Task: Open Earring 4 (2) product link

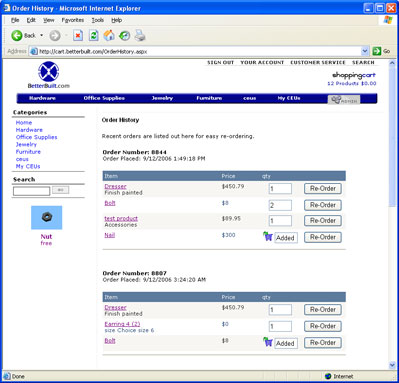Action: point(122,324)
